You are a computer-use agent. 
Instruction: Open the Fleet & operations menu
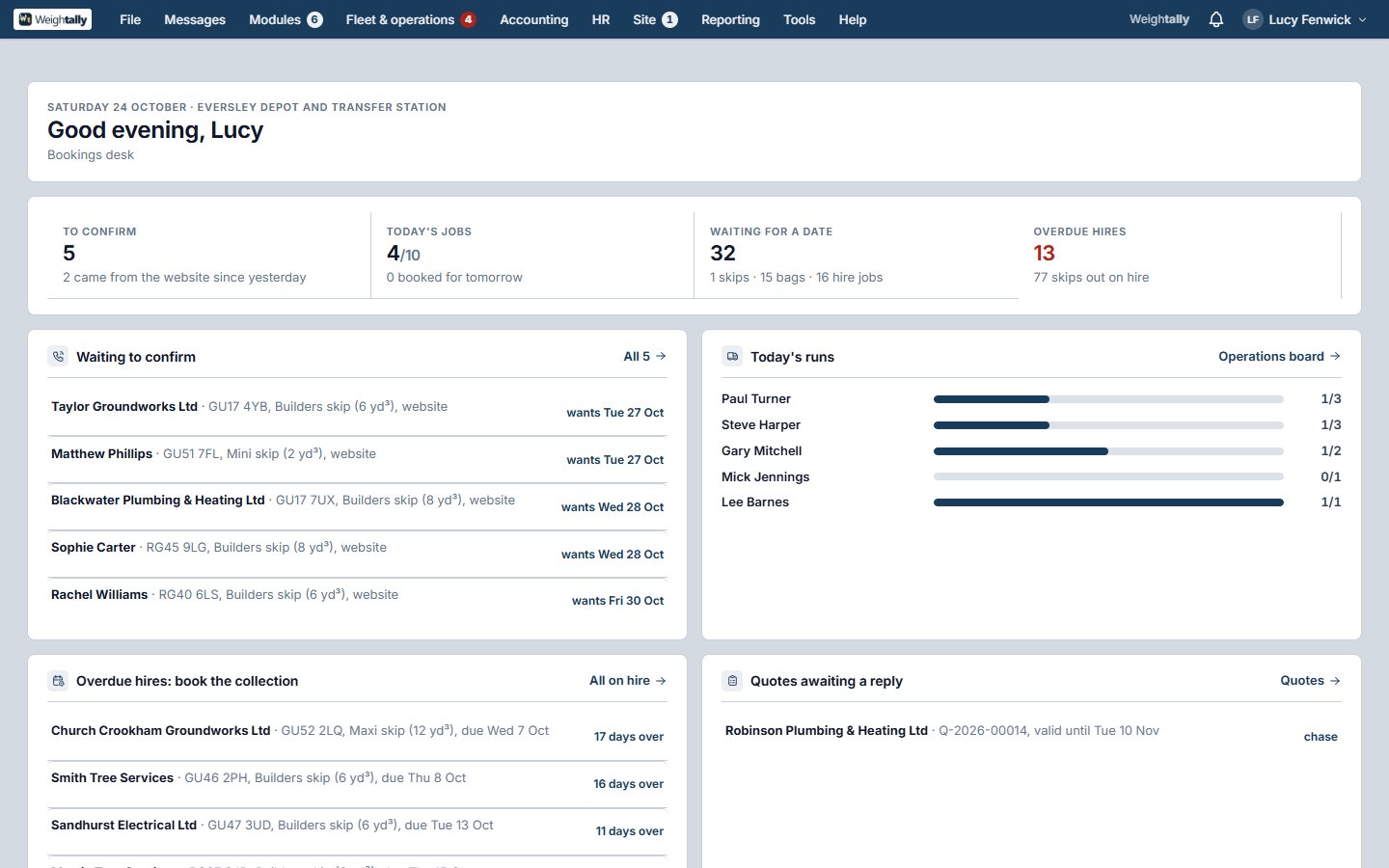pos(411,19)
